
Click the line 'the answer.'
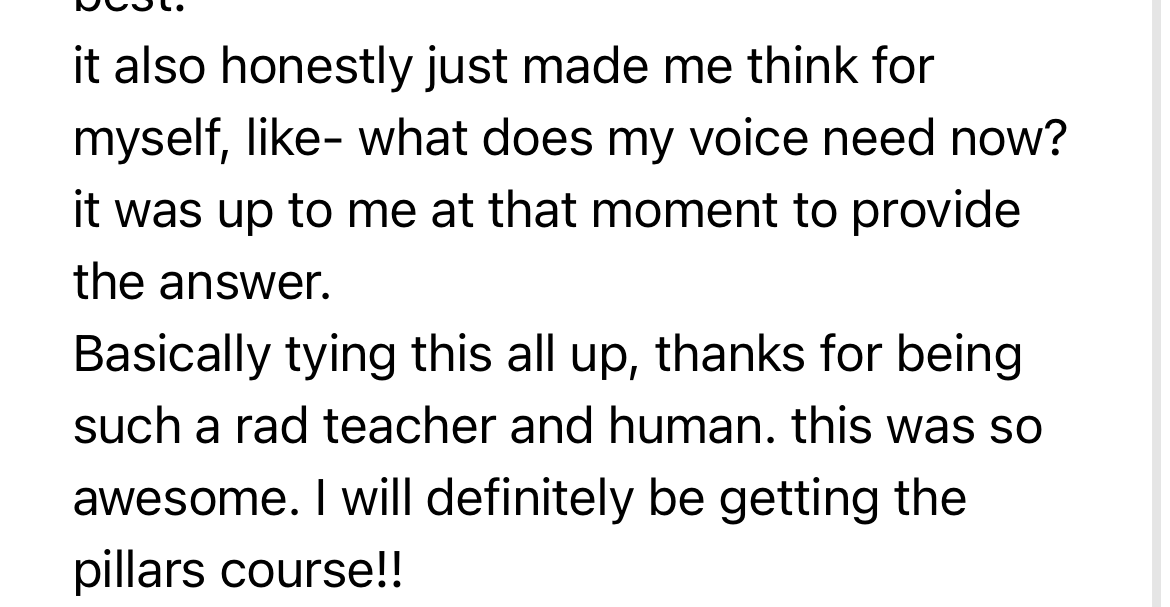coord(201,283)
